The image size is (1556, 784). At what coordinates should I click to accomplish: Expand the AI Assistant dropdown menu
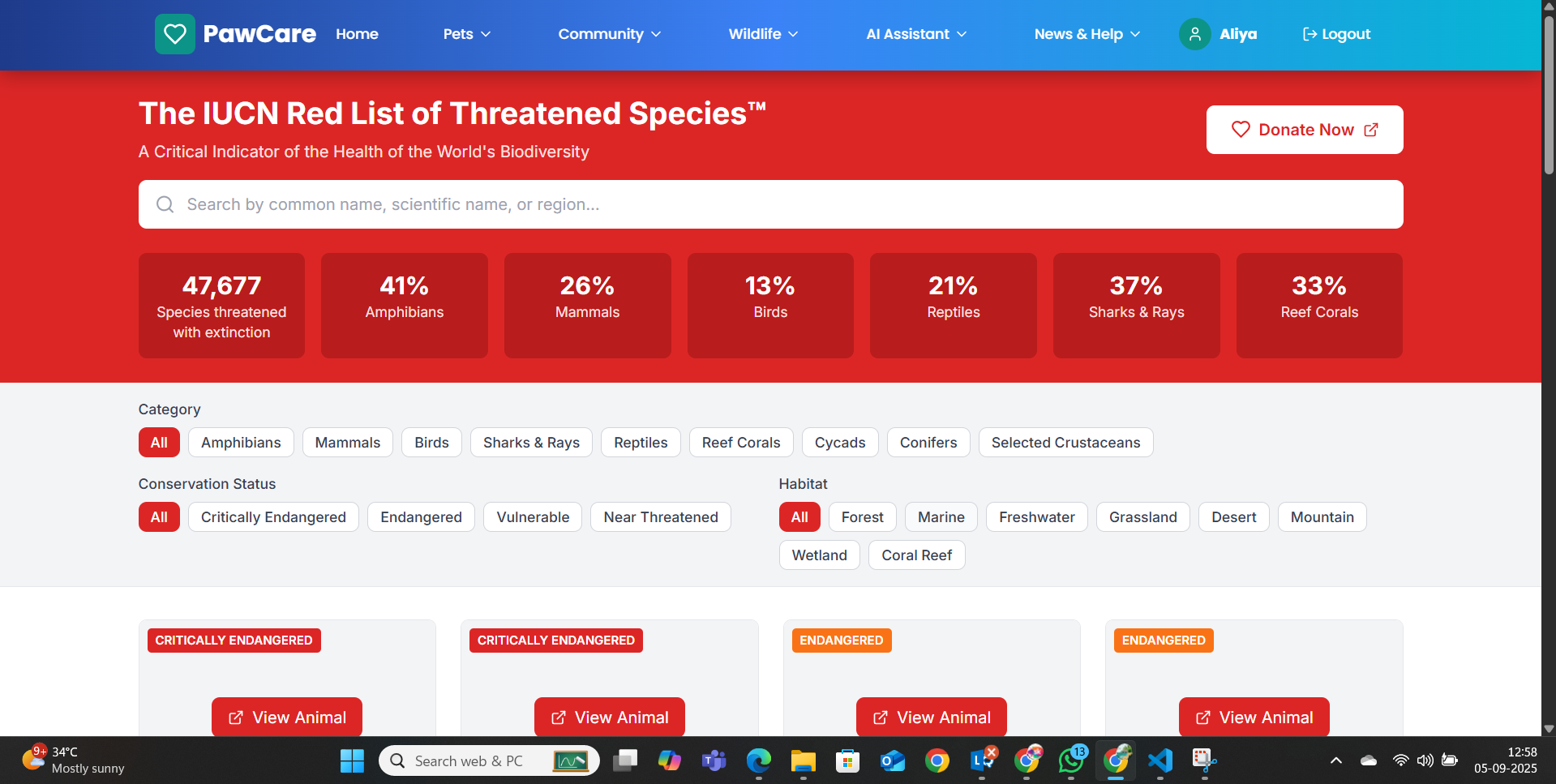pyautogui.click(x=916, y=34)
